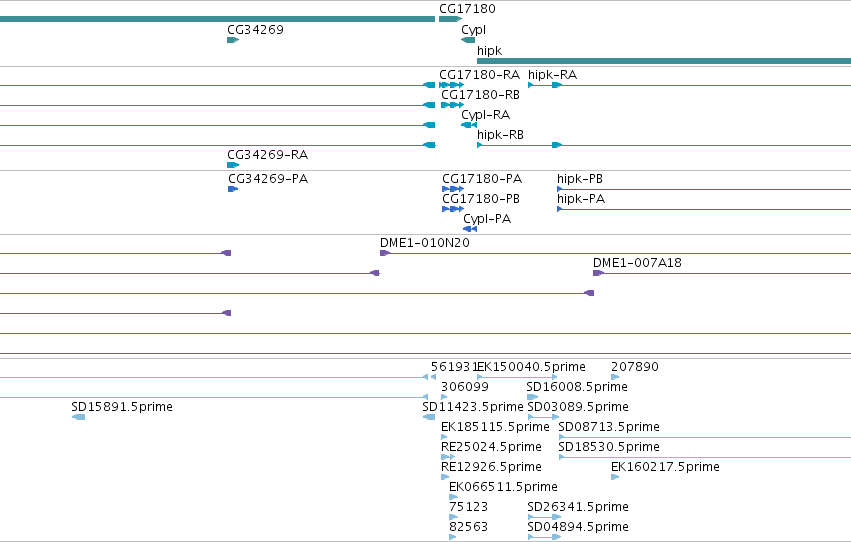Image resolution: width=851 pixels, height=542 pixels.
Task: Select the EK160217.5prime arrow glyph
Action: pyautogui.click(x=615, y=477)
